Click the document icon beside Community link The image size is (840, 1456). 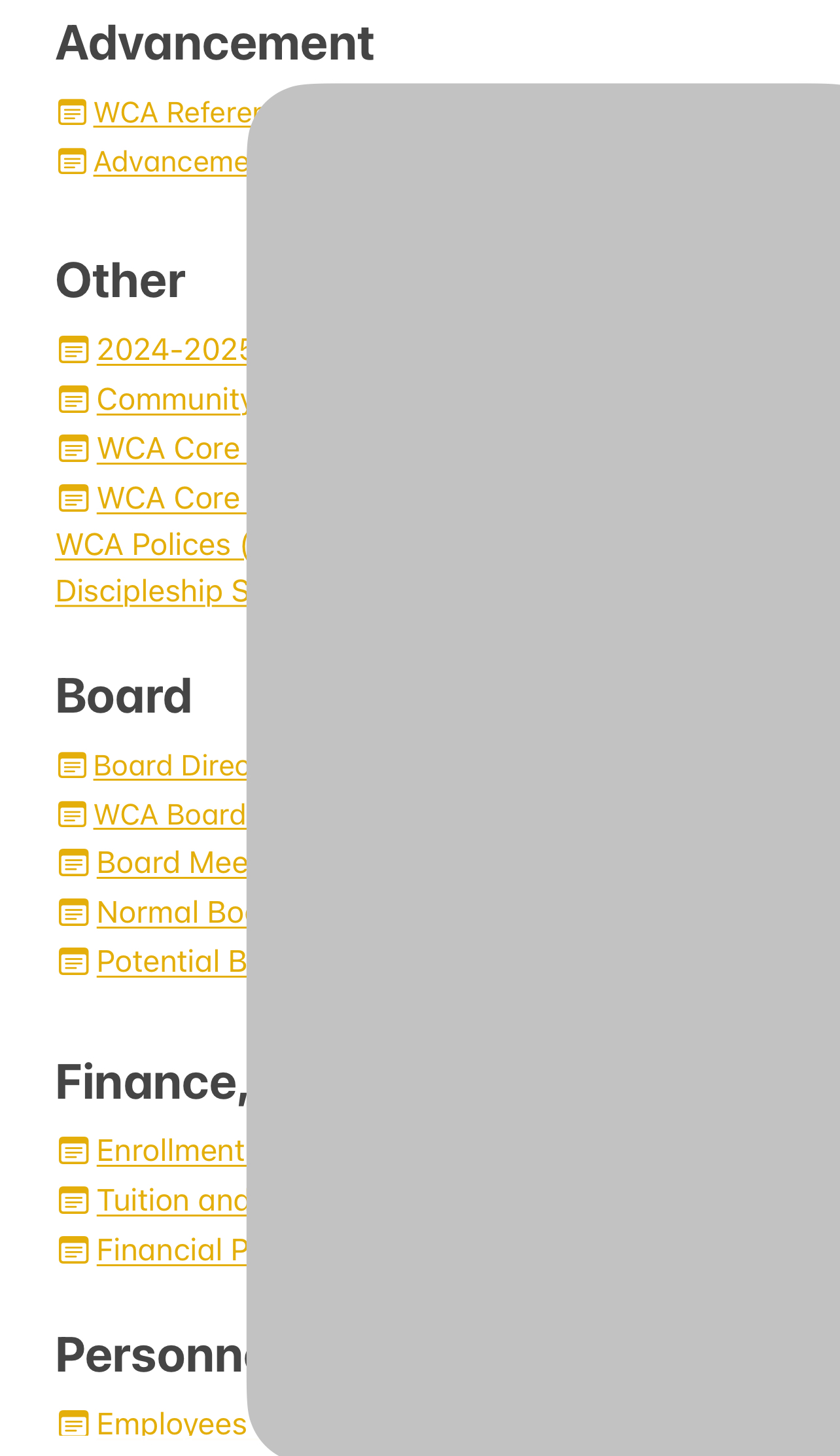click(73, 400)
